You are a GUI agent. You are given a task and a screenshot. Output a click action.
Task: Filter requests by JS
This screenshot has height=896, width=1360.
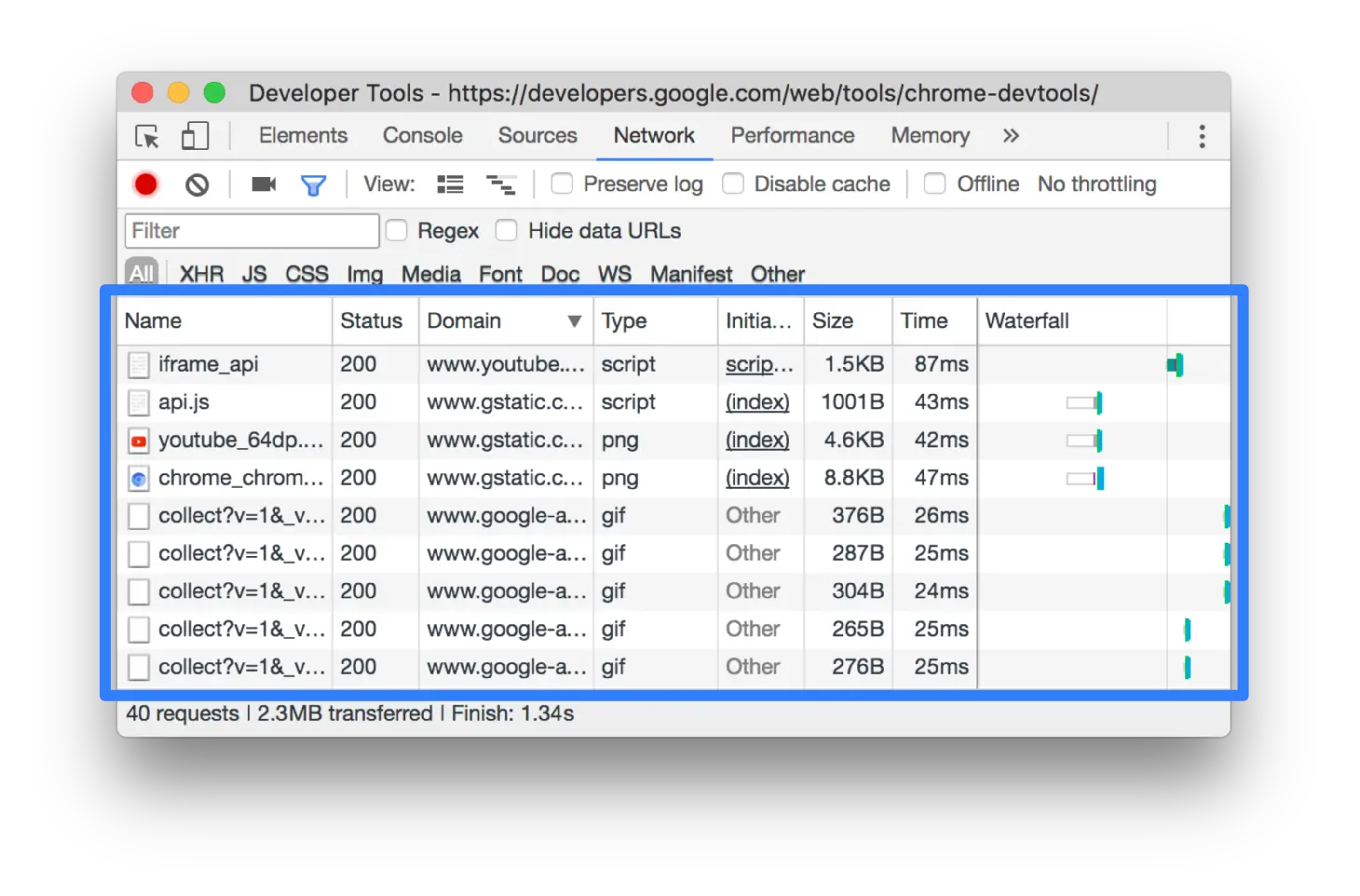(x=254, y=274)
